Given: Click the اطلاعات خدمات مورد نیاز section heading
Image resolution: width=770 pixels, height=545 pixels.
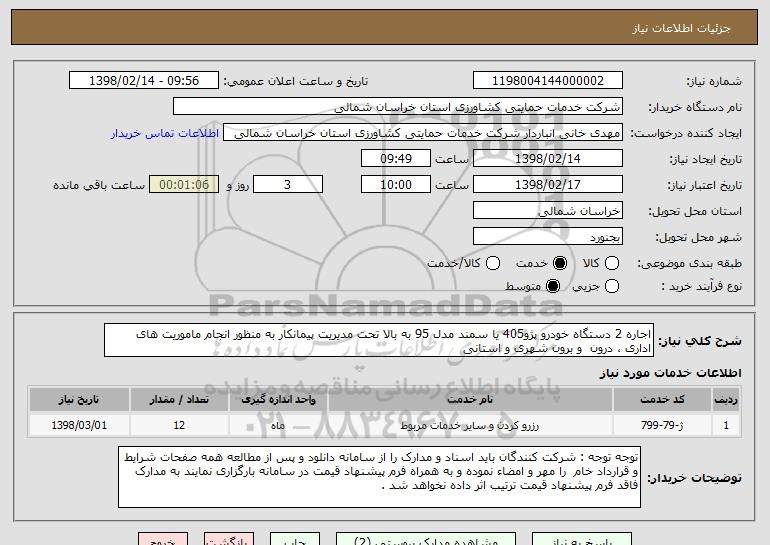Looking at the screenshot, I should [670, 373].
